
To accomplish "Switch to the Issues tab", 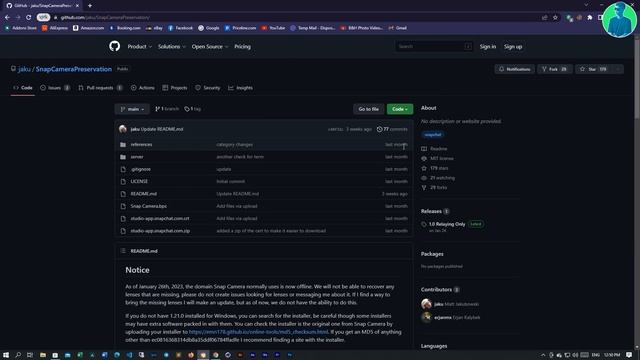I will pos(55,88).
